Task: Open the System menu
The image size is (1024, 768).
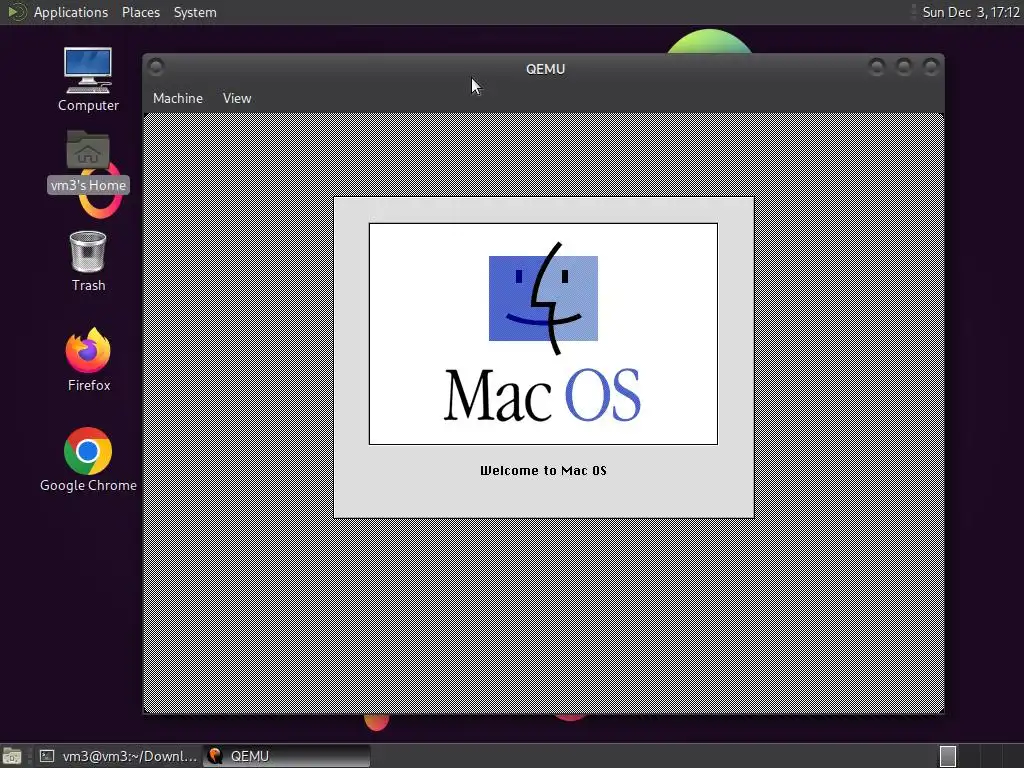Action: click(x=195, y=12)
